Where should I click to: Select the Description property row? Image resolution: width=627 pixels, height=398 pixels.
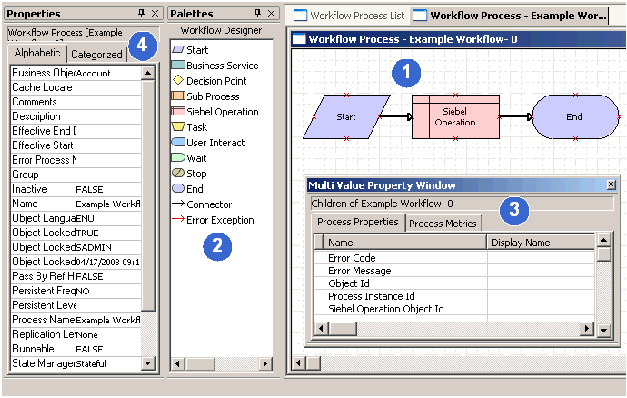[76, 116]
